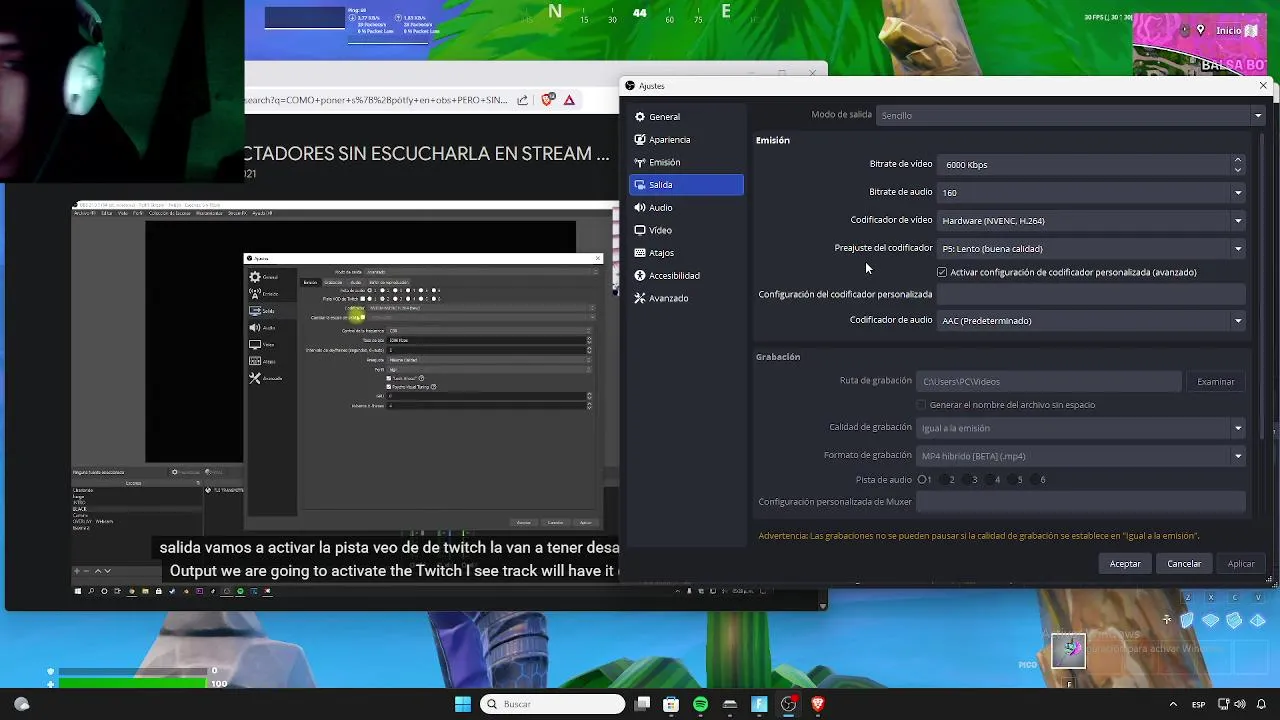This screenshot has width=1280, height=720.
Task: Open Spotify from the taskbar
Action: click(700, 704)
